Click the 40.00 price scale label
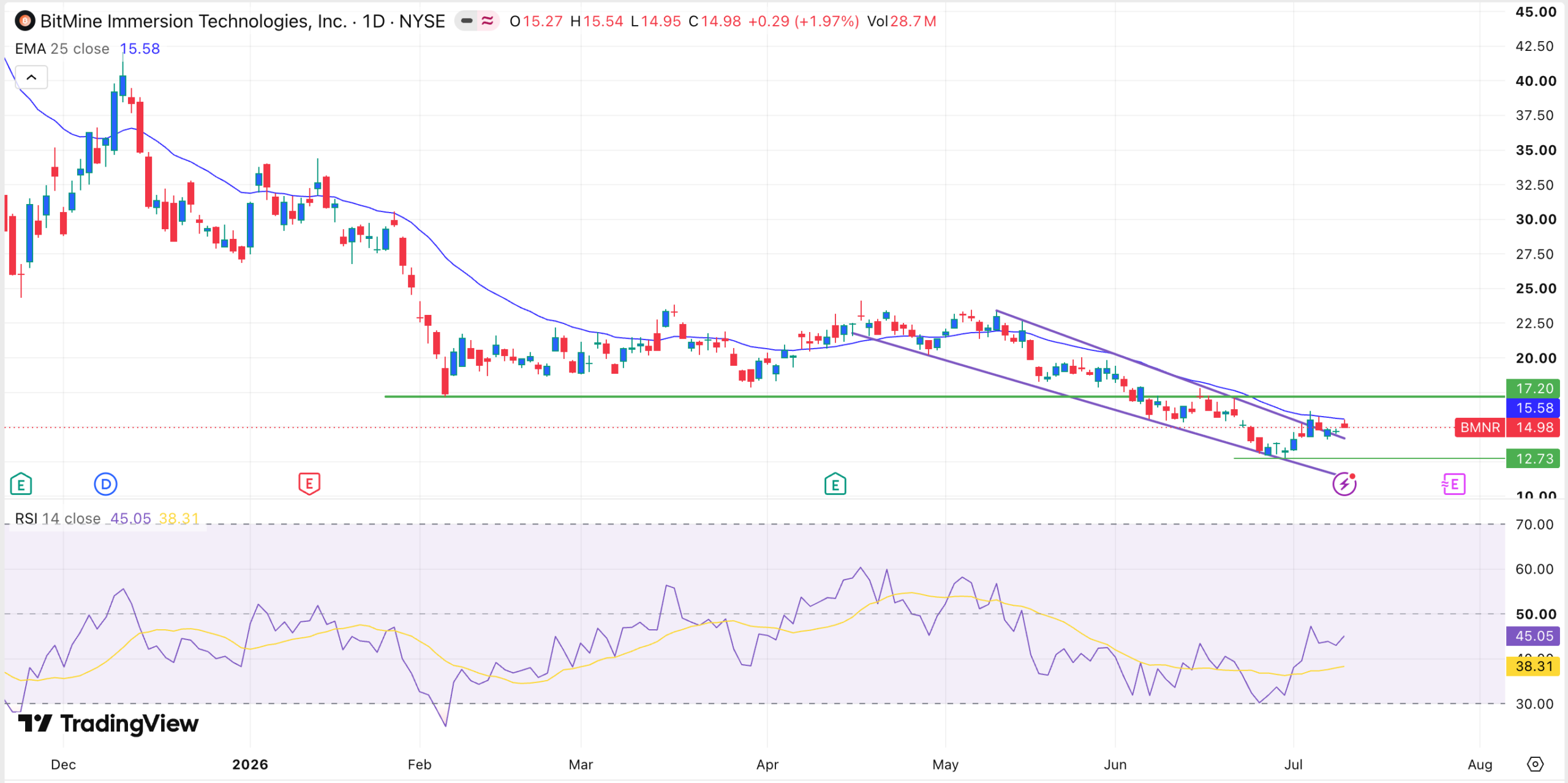 tap(1536, 81)
